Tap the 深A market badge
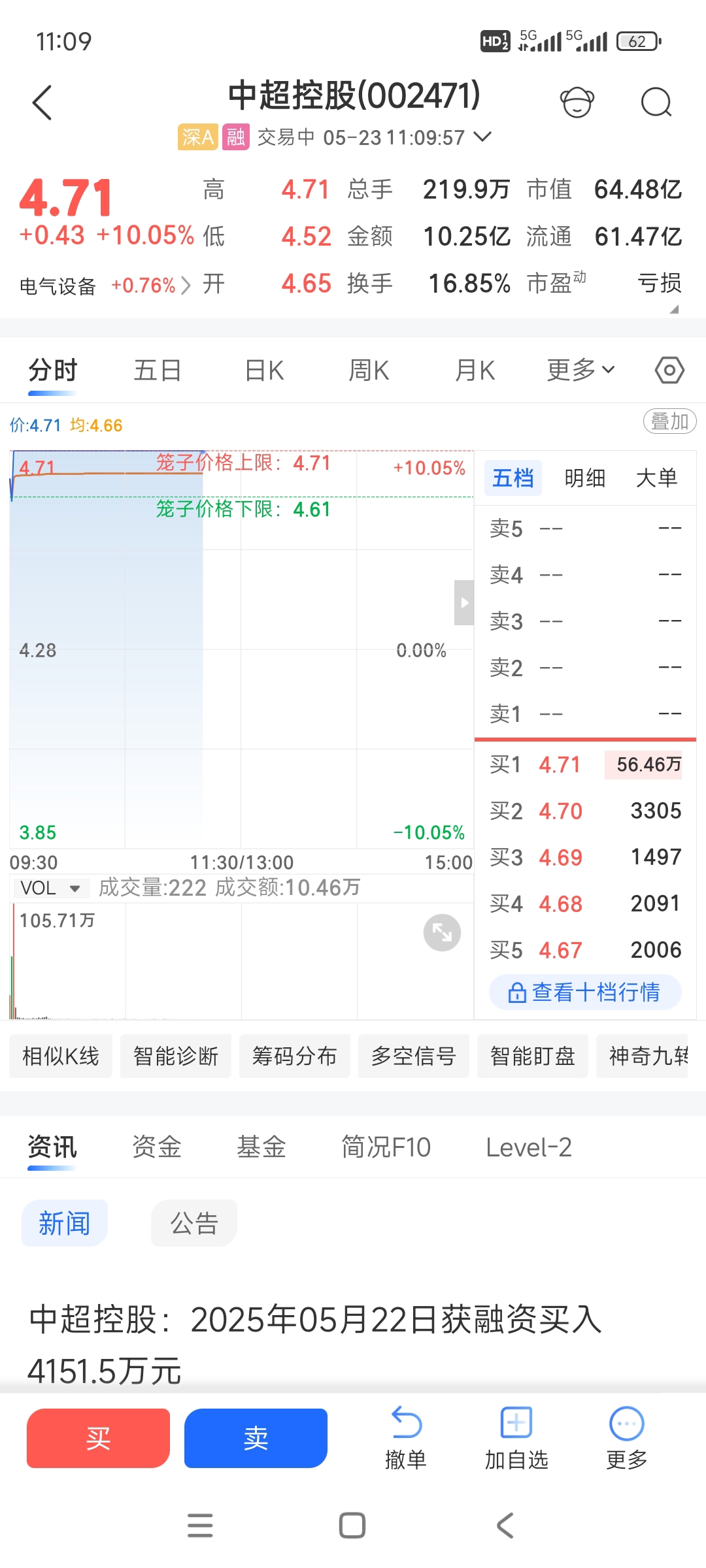706x1568 pixels. tap(197, 137)
